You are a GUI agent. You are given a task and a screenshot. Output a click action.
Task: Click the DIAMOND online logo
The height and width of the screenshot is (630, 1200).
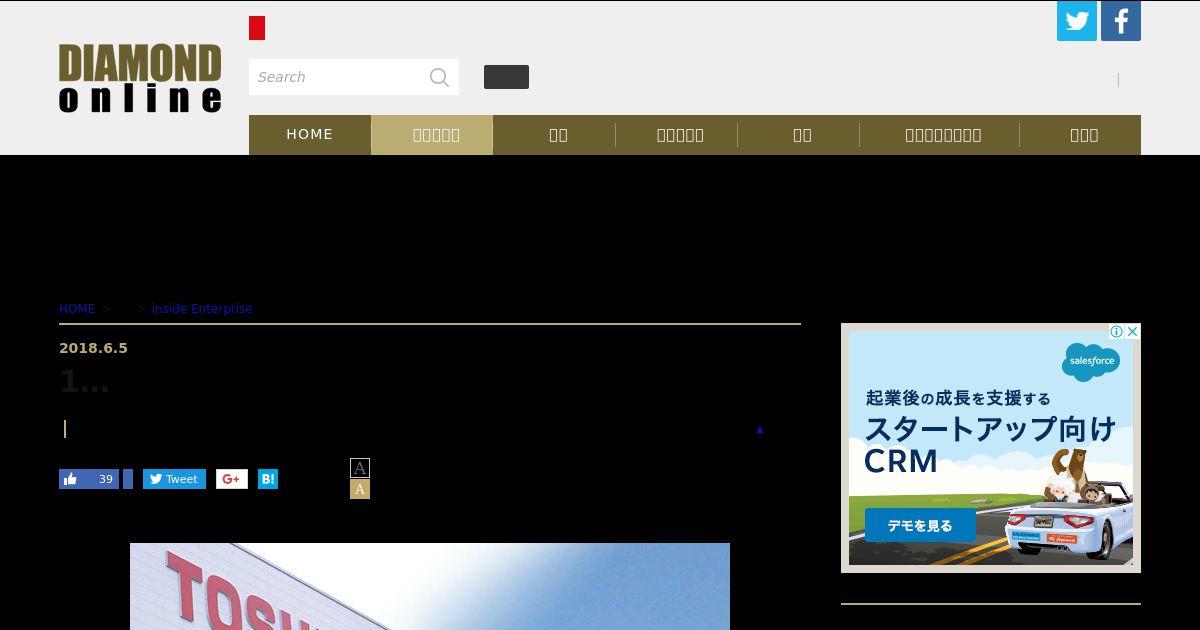(140, 78)
